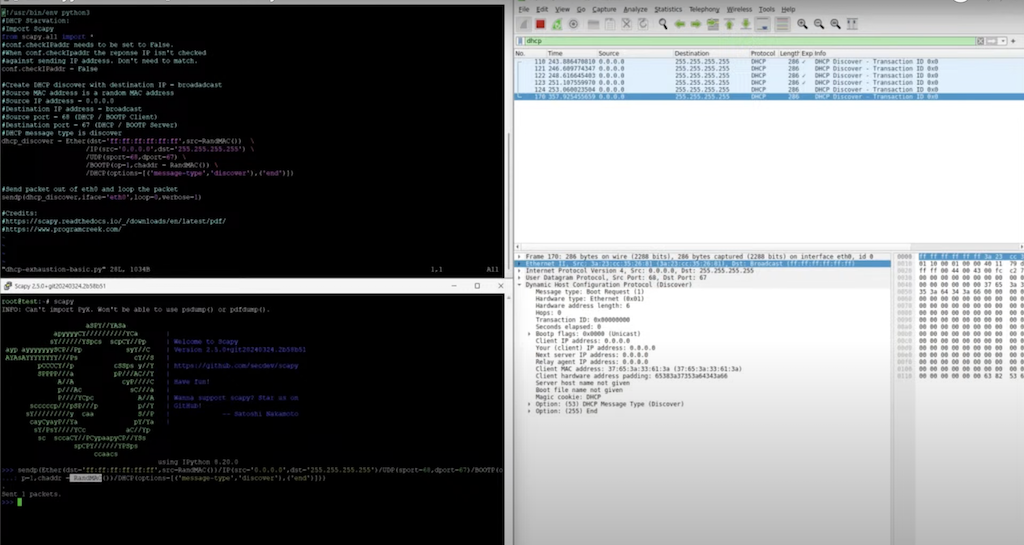Click the dhcp display filter field
Screen dimensions: 1024x545
point(700,41)
